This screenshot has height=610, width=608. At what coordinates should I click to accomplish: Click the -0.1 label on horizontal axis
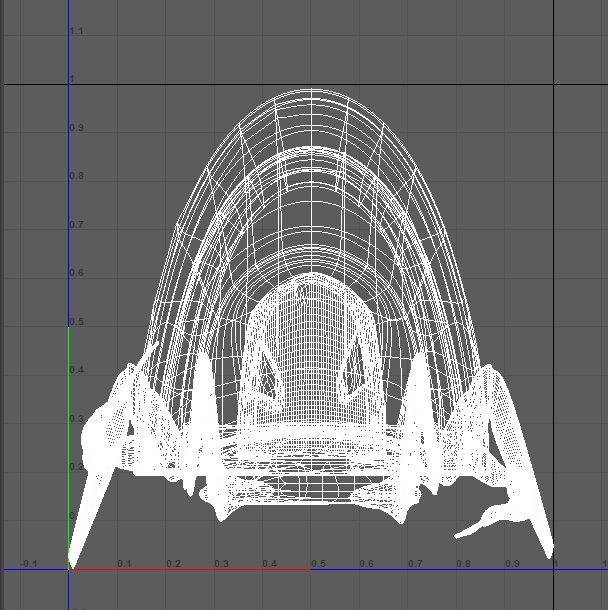29,564
